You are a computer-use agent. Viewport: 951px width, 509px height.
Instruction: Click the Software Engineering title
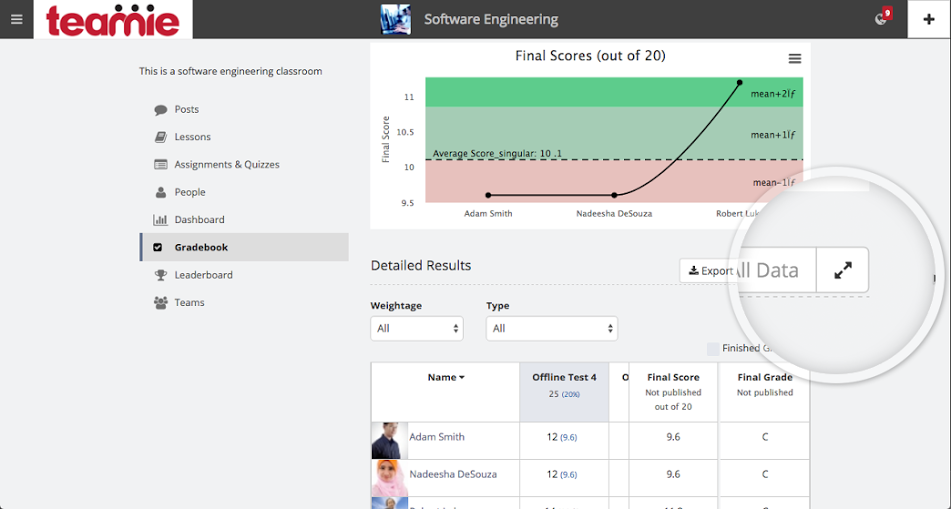(x=491, y=19)
